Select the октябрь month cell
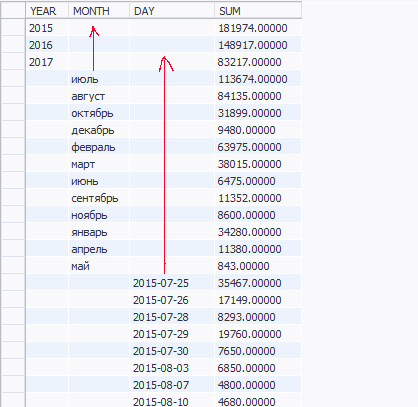This screenshot has width=418, height=407. tap(99, 113)
